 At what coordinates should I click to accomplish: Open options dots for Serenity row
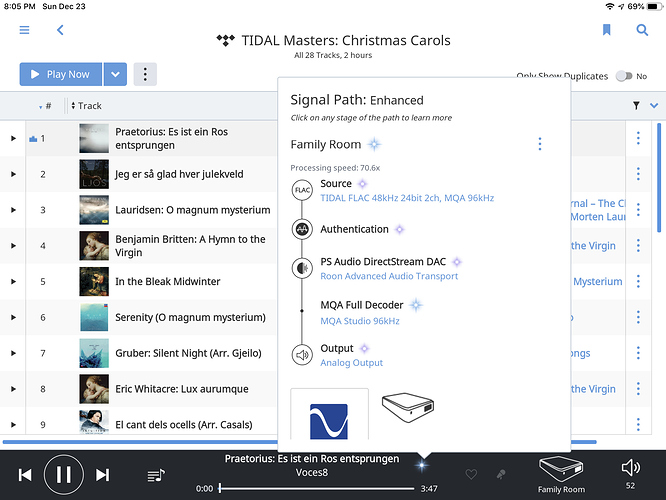[x=638, y=317]
